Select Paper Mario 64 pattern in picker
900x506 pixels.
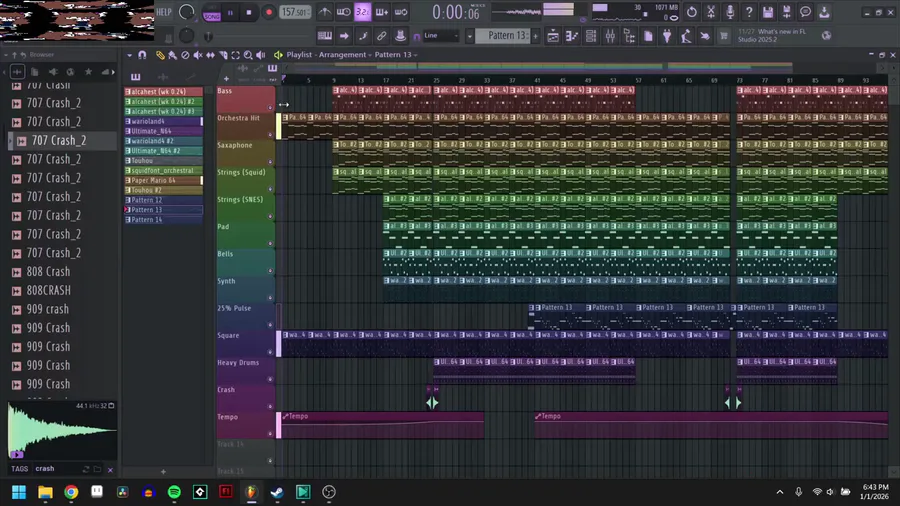(164, 180)
